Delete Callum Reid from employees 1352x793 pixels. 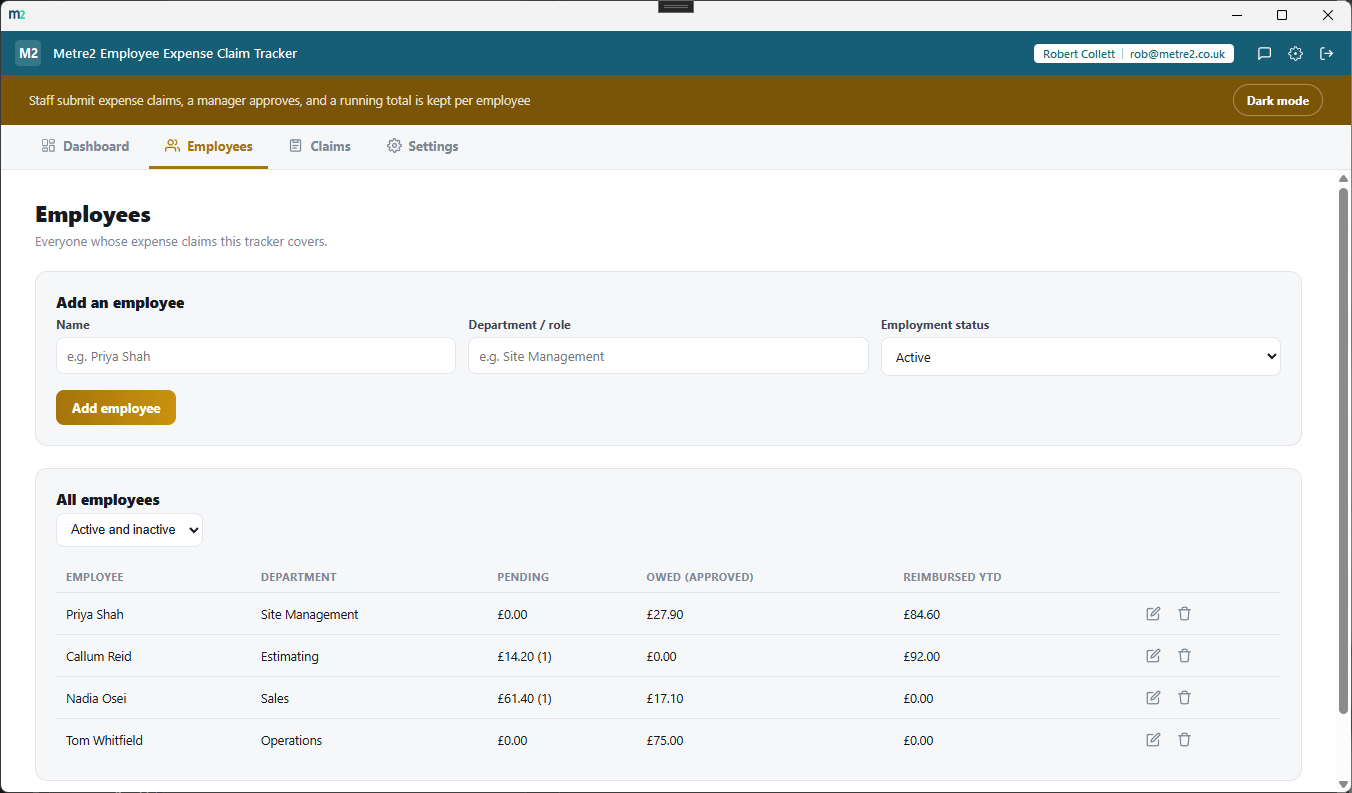(1184, 656)
